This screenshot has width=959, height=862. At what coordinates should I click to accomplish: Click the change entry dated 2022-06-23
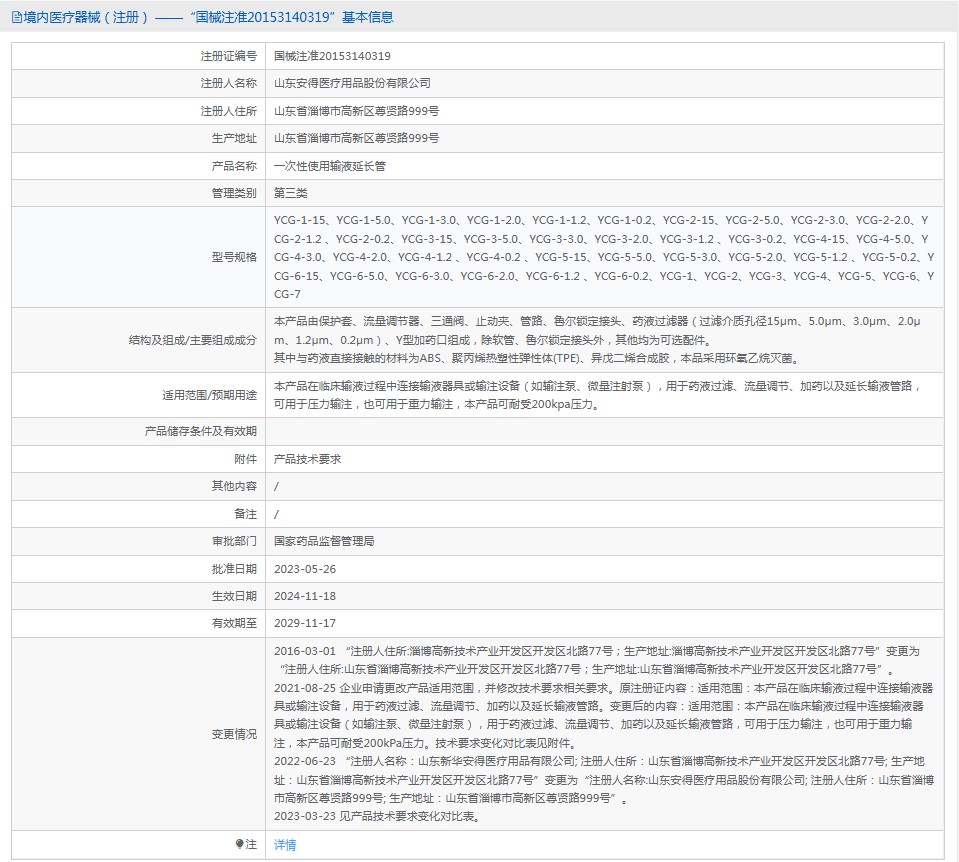[x=604, y=780]
